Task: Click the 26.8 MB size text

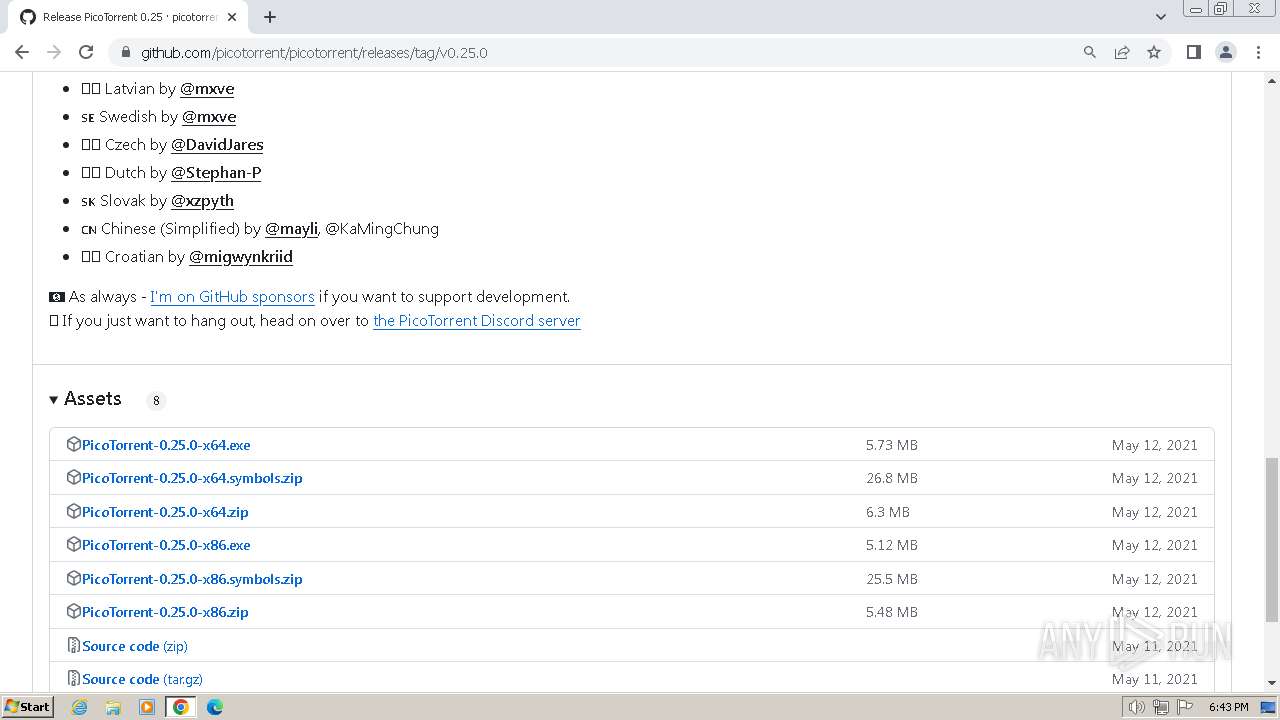Action: tap(892, 478)
